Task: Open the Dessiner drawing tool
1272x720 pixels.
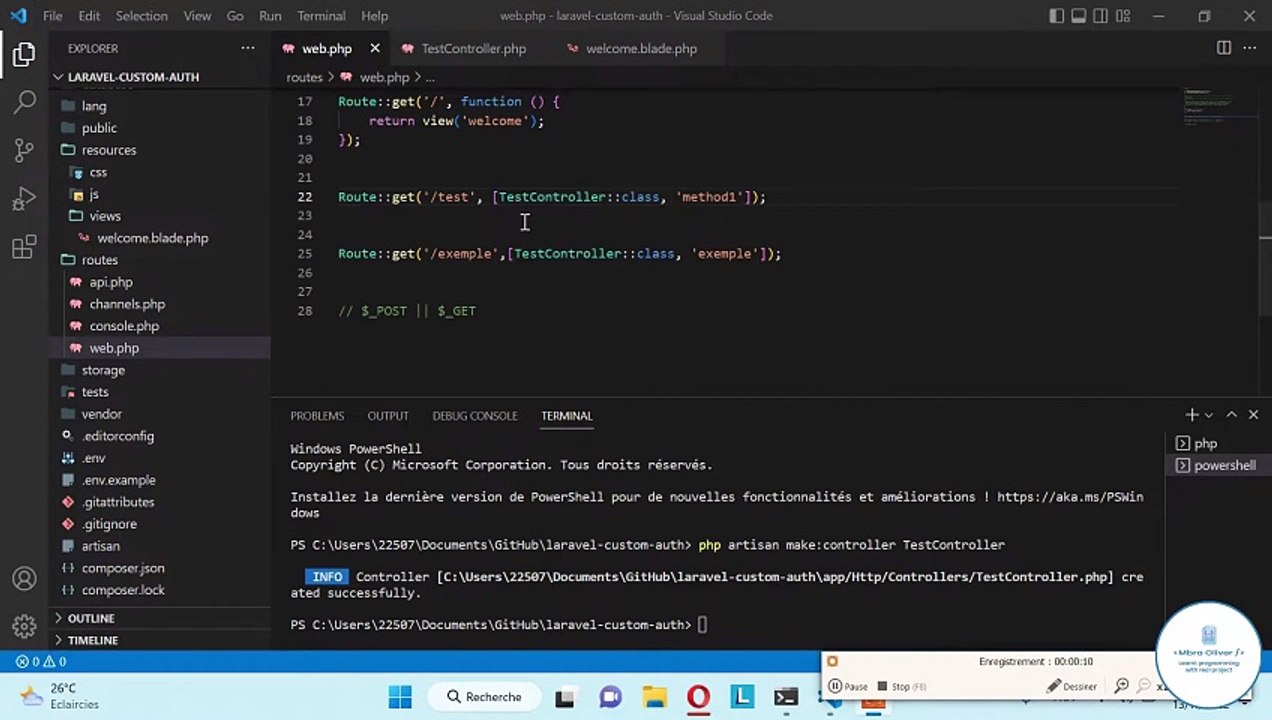Action: pyautogui.click(x=1072, y=686)
